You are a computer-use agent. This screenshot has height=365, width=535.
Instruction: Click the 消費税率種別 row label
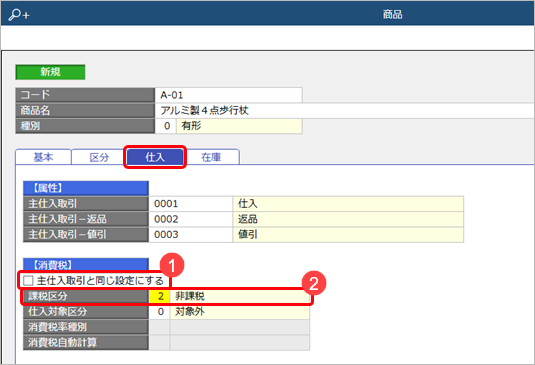86,327
